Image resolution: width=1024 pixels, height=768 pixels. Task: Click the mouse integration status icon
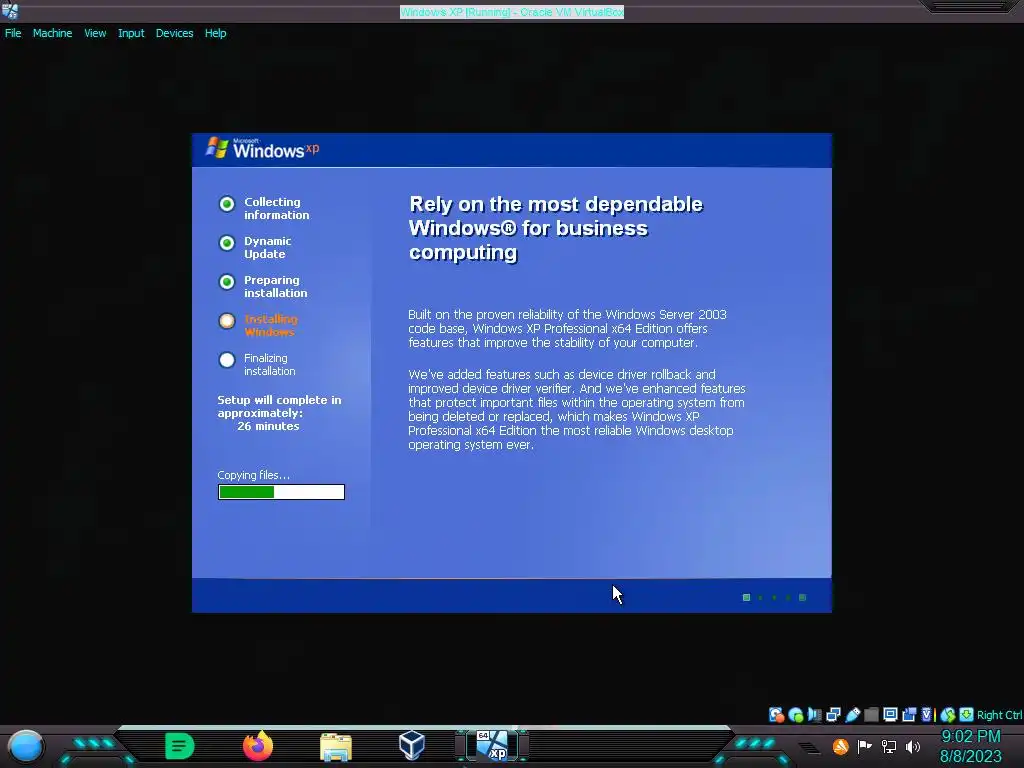click(948, 715)
